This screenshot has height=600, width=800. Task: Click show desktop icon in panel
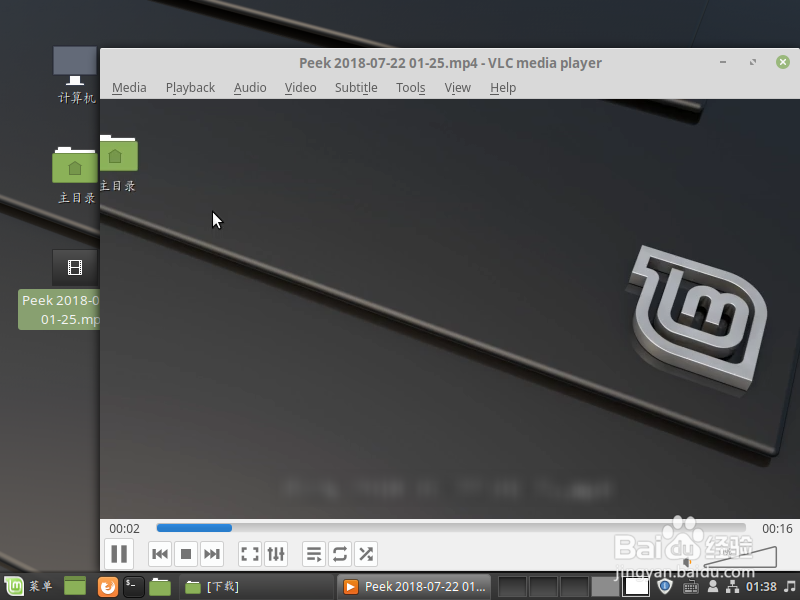[75, 586]
